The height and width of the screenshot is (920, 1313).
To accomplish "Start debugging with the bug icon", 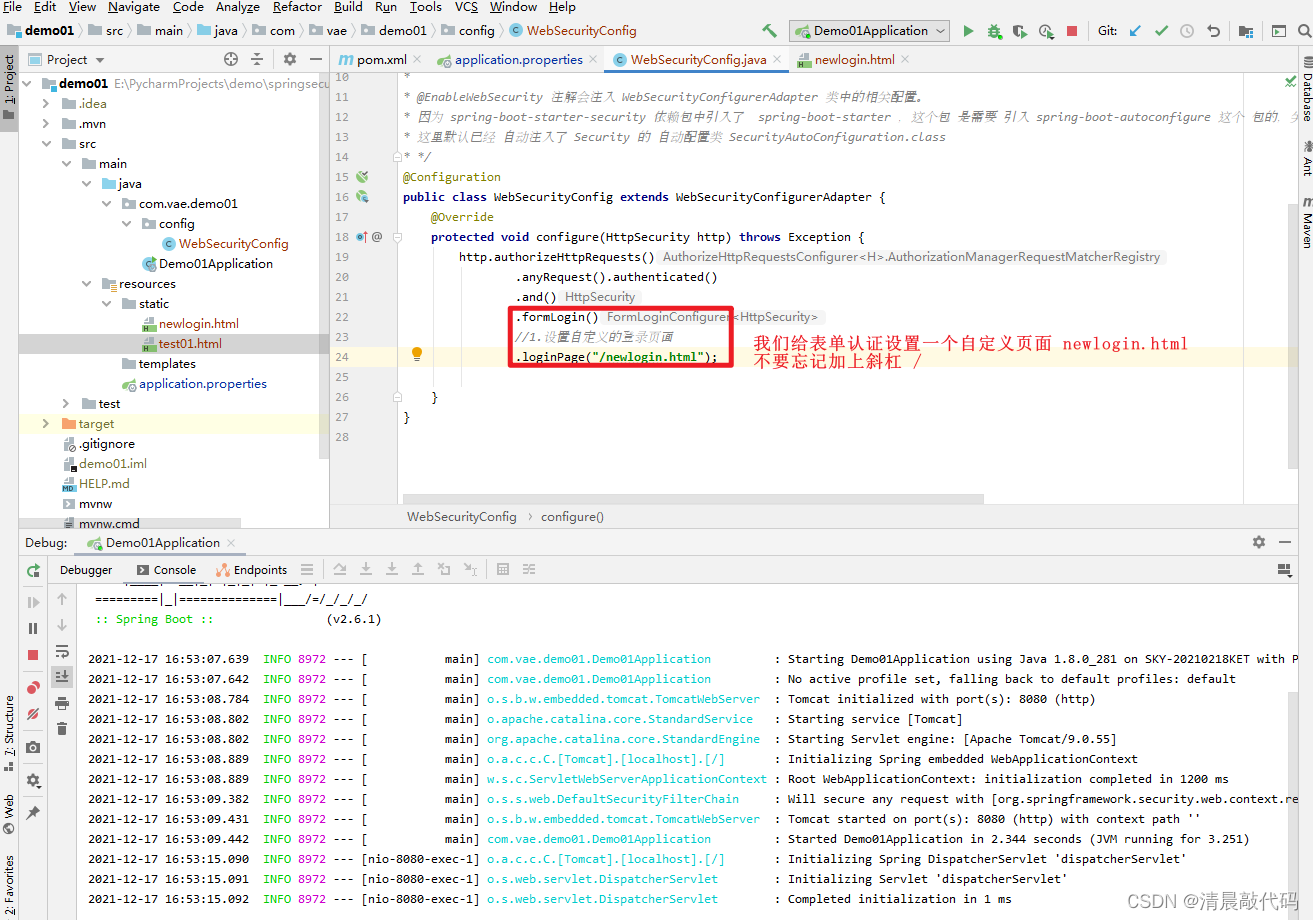I will click(x=994, y=31).
